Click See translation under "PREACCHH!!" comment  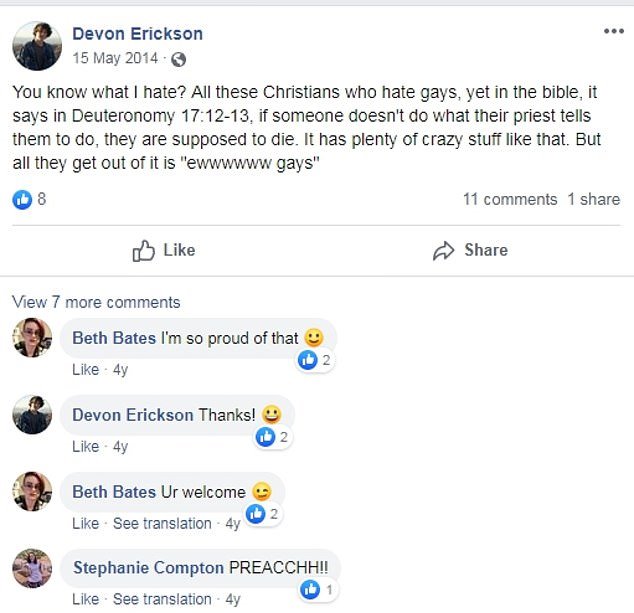162,599
